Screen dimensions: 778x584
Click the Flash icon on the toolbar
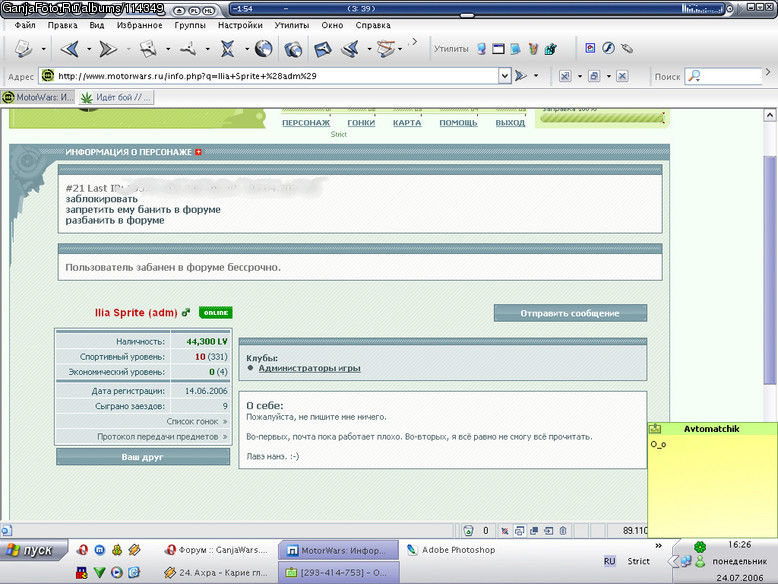(608, 48)
